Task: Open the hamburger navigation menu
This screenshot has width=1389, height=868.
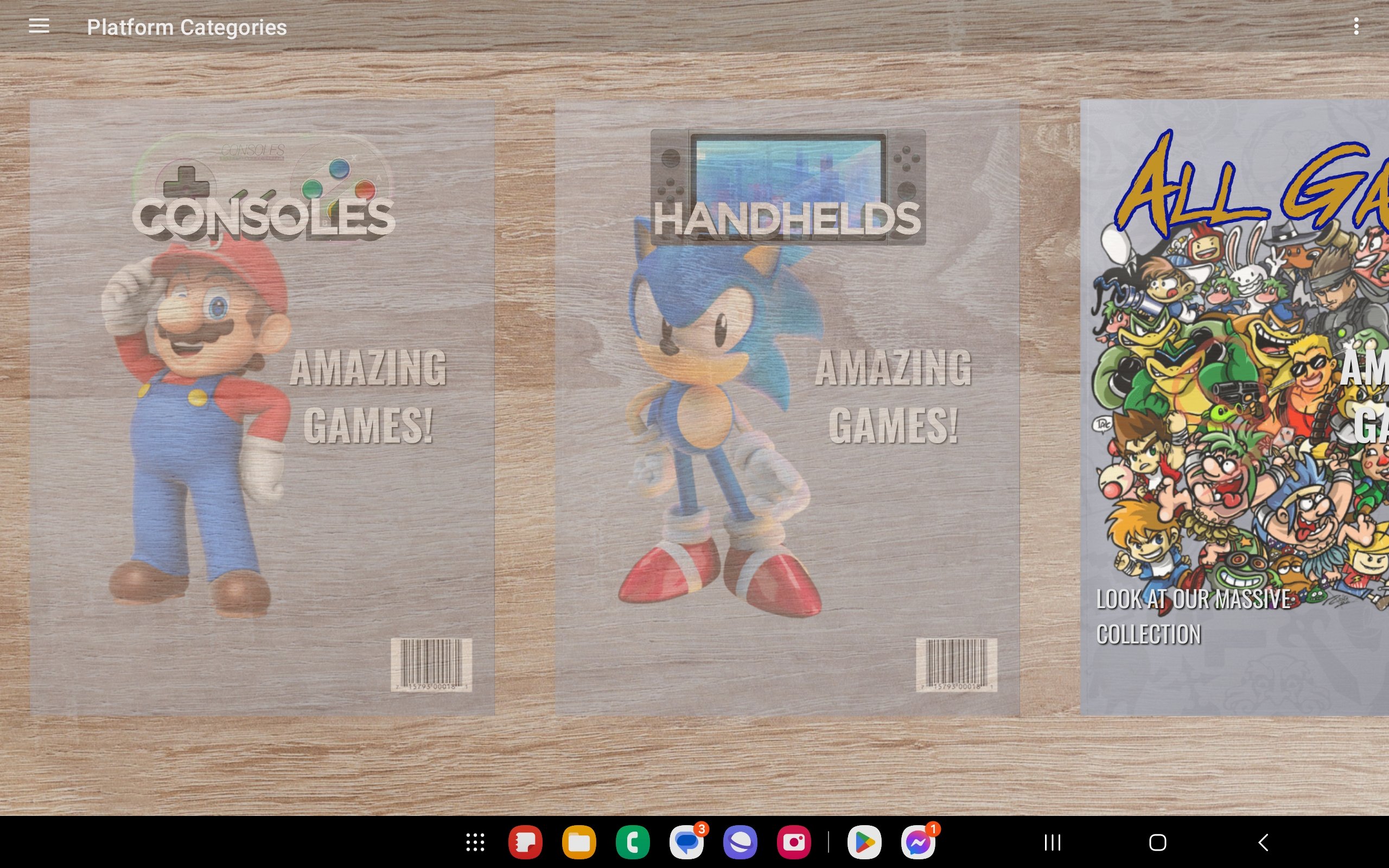Action: (x=39, y=27)
